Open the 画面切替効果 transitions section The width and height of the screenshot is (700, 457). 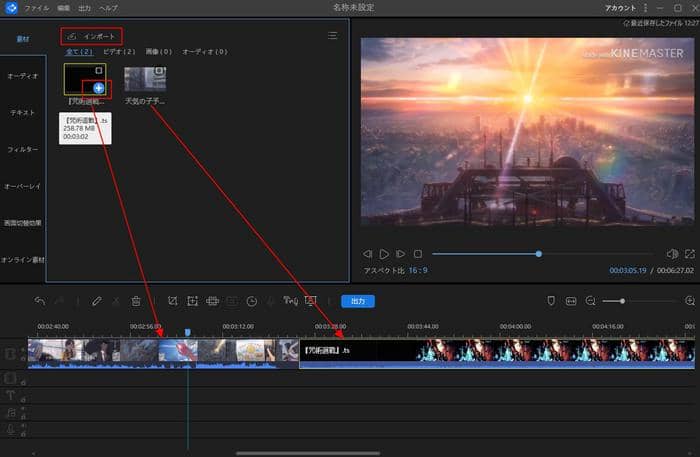coord(23,223)
